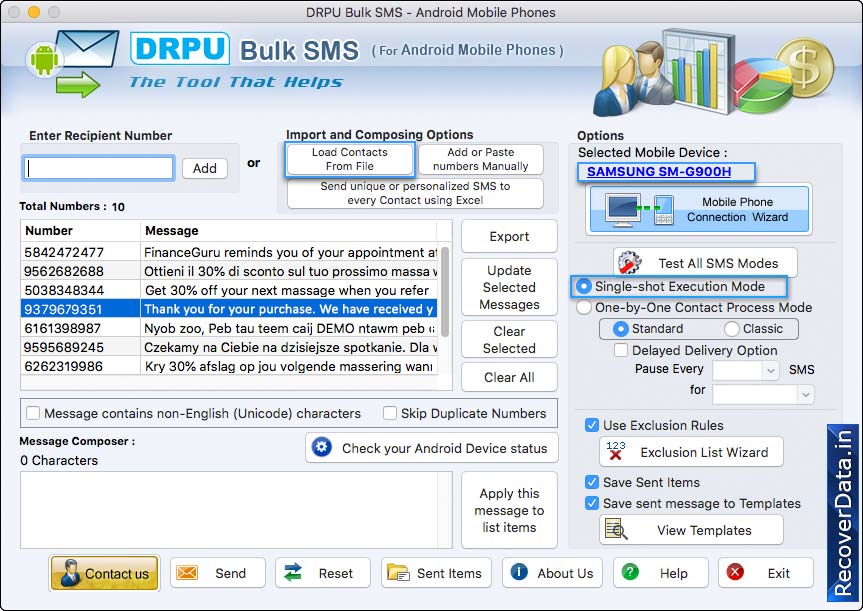Click Add or Paste numbers Manually
Screen dimensions: 863x611
(x=480, y=159)
